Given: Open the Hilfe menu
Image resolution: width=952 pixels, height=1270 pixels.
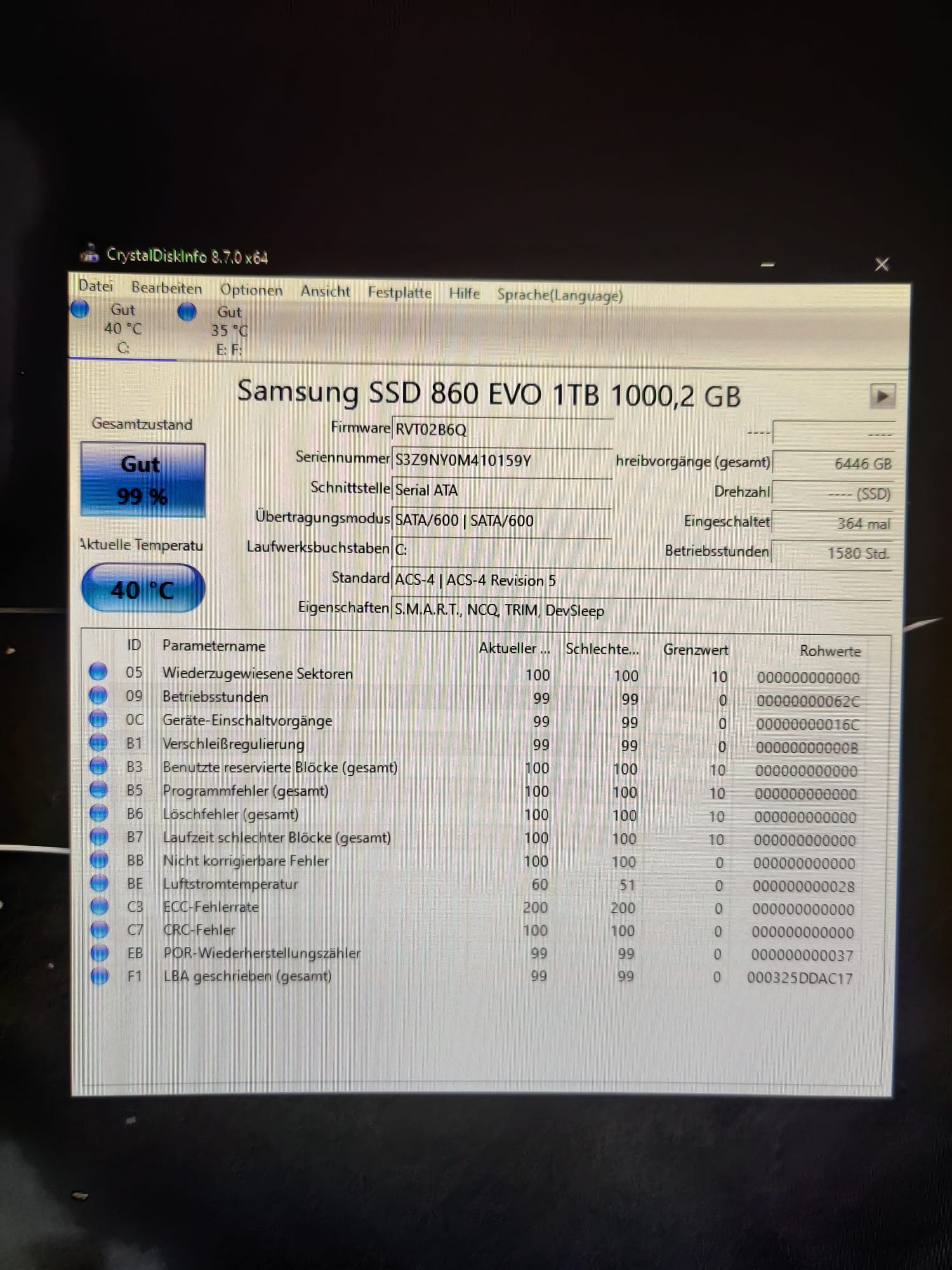Looking at the screenshot, I should click(x=464, y=294).
